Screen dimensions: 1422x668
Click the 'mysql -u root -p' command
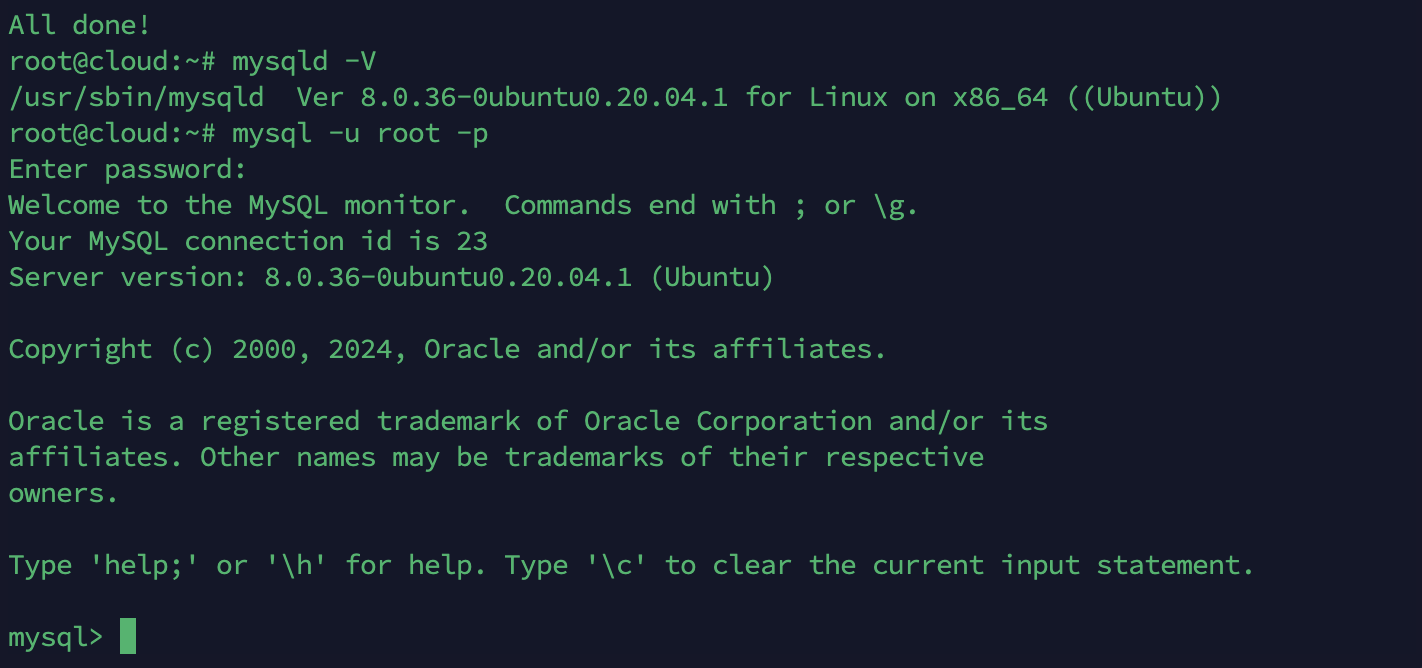tap(360, 133)
